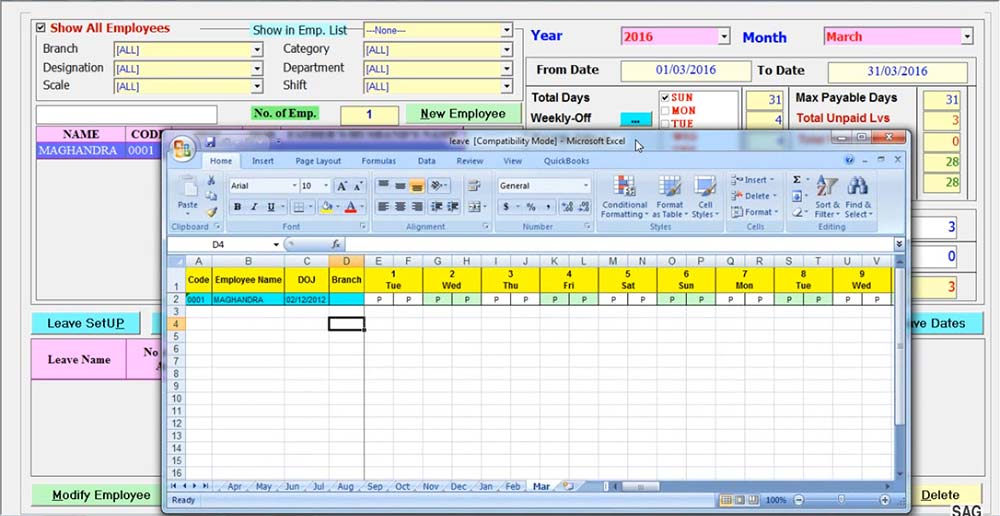Viewport: 1000px width, 516px height.
Task: Select the Feb worksheet tab
Action: tap(512, 486)
